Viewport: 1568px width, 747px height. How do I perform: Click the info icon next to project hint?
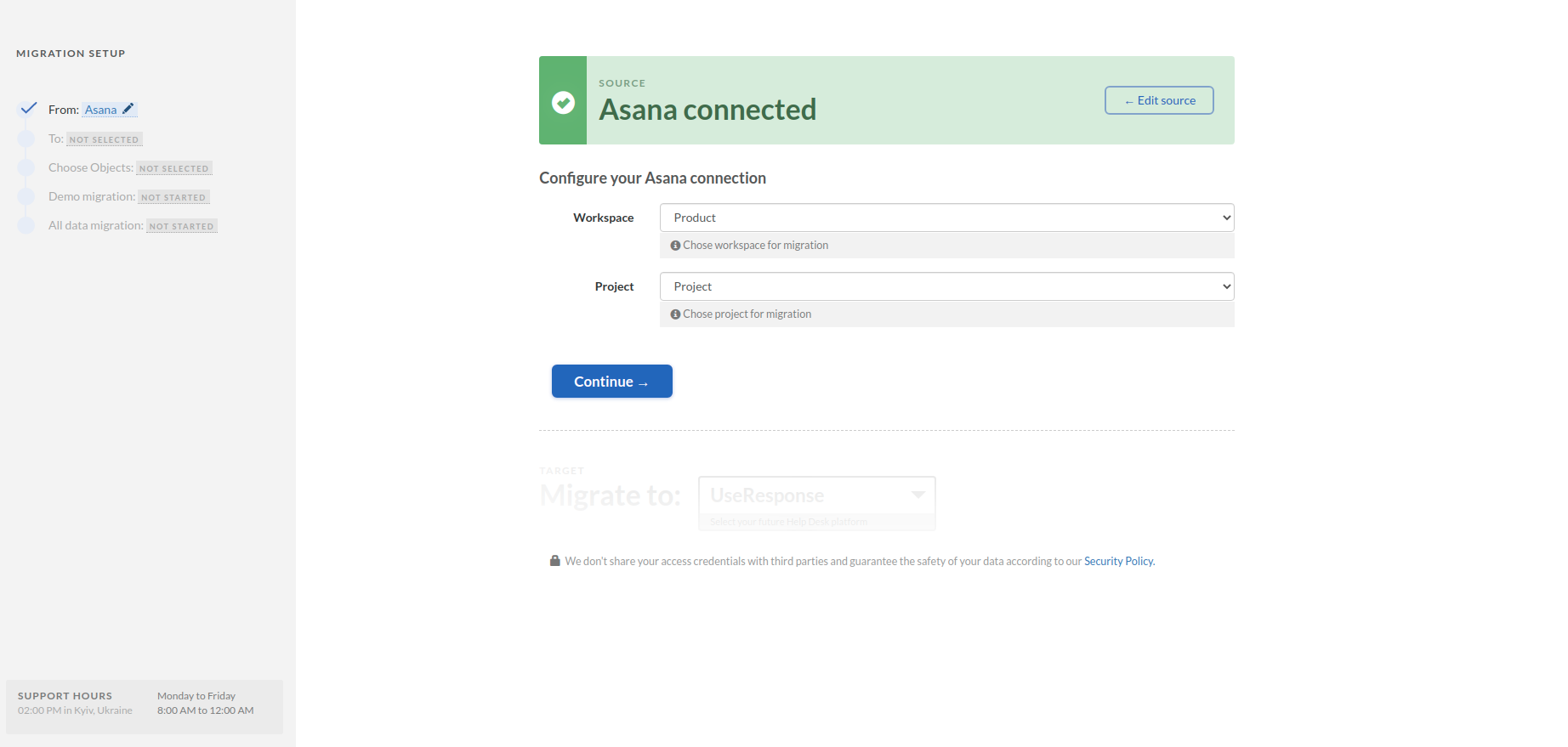tap(675, 314)
